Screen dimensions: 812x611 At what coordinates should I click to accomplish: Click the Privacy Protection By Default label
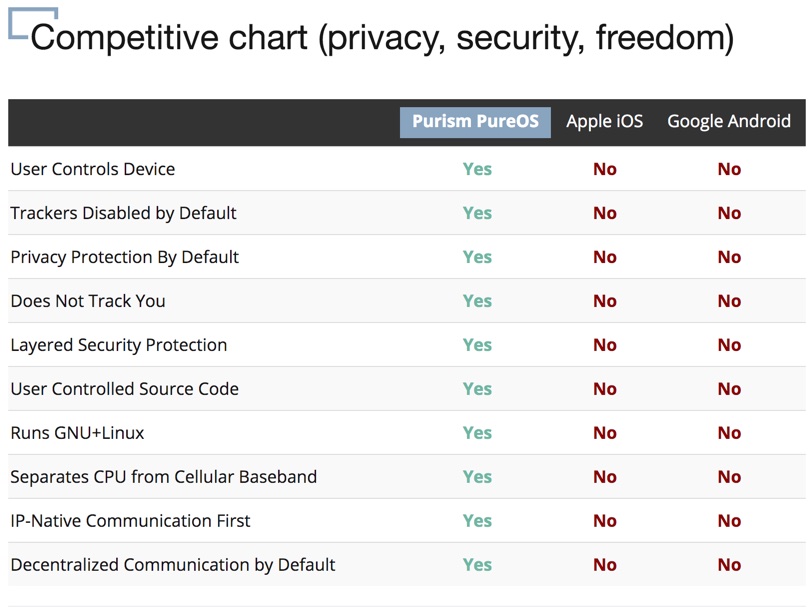[x=124, y=257]
